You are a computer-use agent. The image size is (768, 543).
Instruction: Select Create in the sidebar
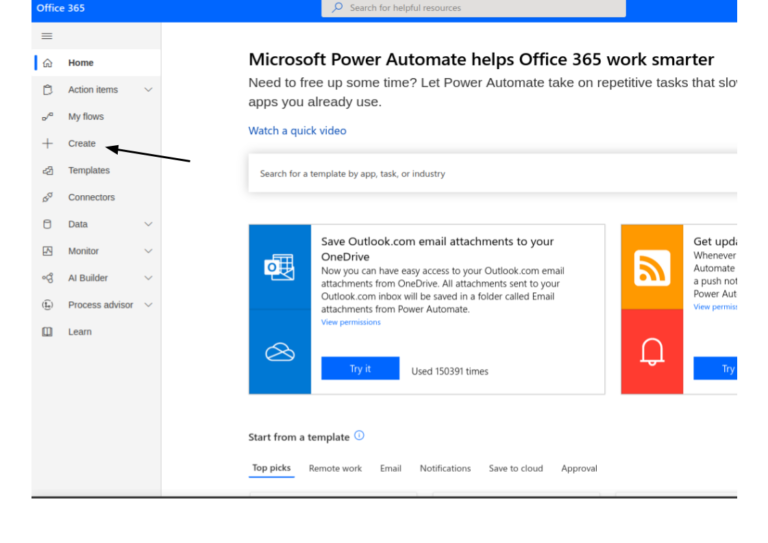point(97,143)
